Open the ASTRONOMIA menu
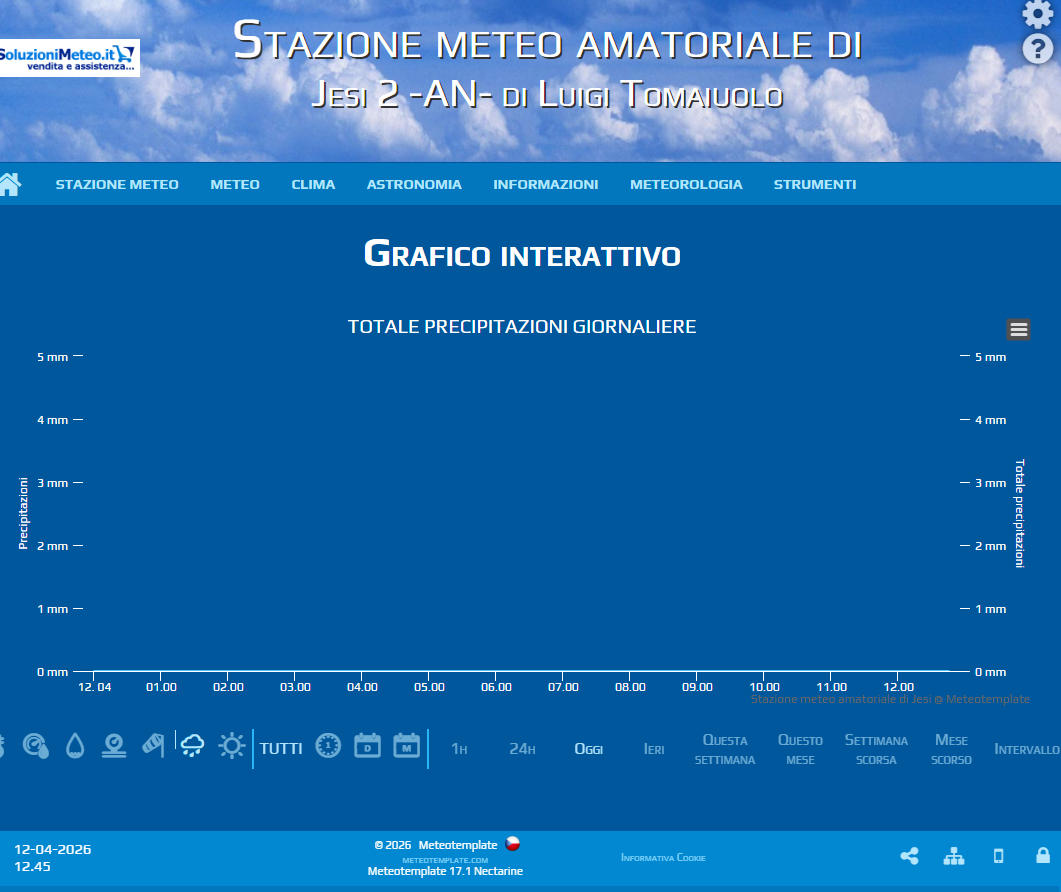Screen dimensions: 1061x892 pyautogui.click(x=414, y=185)
